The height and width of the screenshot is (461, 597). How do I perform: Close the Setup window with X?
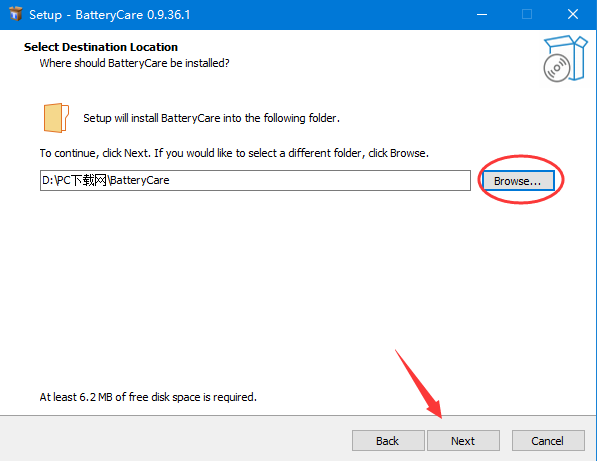coord(573,14)
